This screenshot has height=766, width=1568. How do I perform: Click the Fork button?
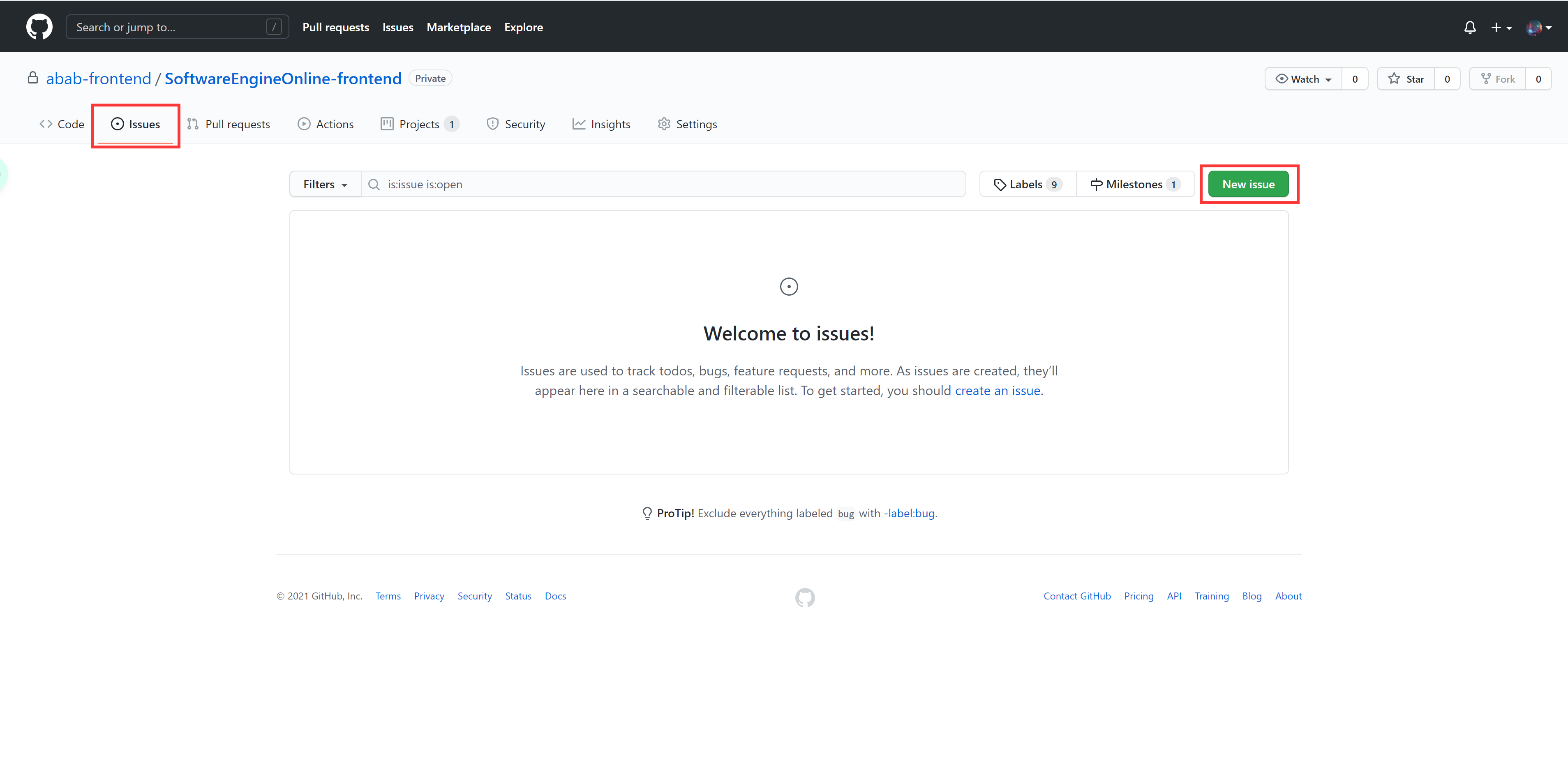(1498, 79)
